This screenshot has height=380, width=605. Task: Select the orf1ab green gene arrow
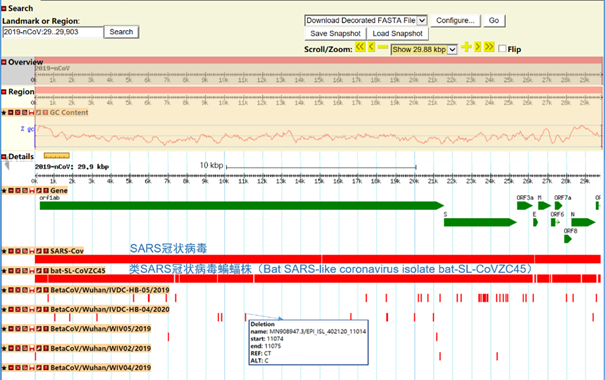[242, 206]
